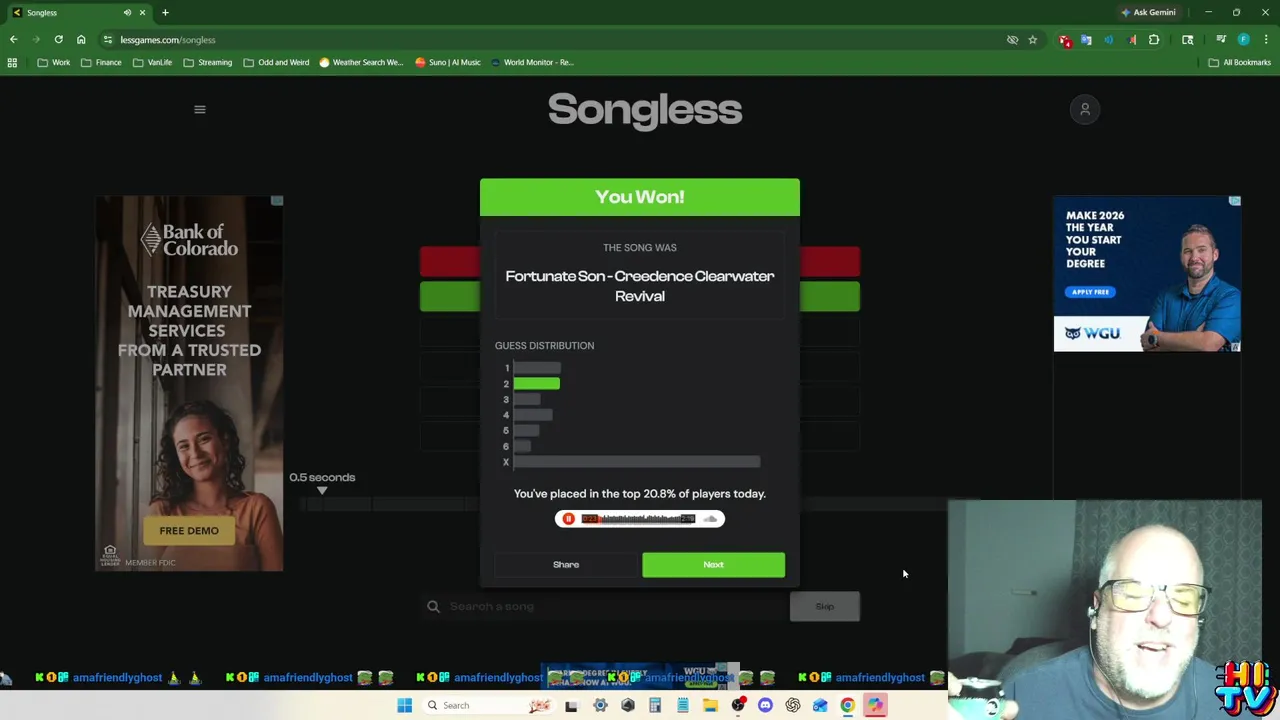
Task: Open the Extensions puzzle menu
Action: [1154, 40]
